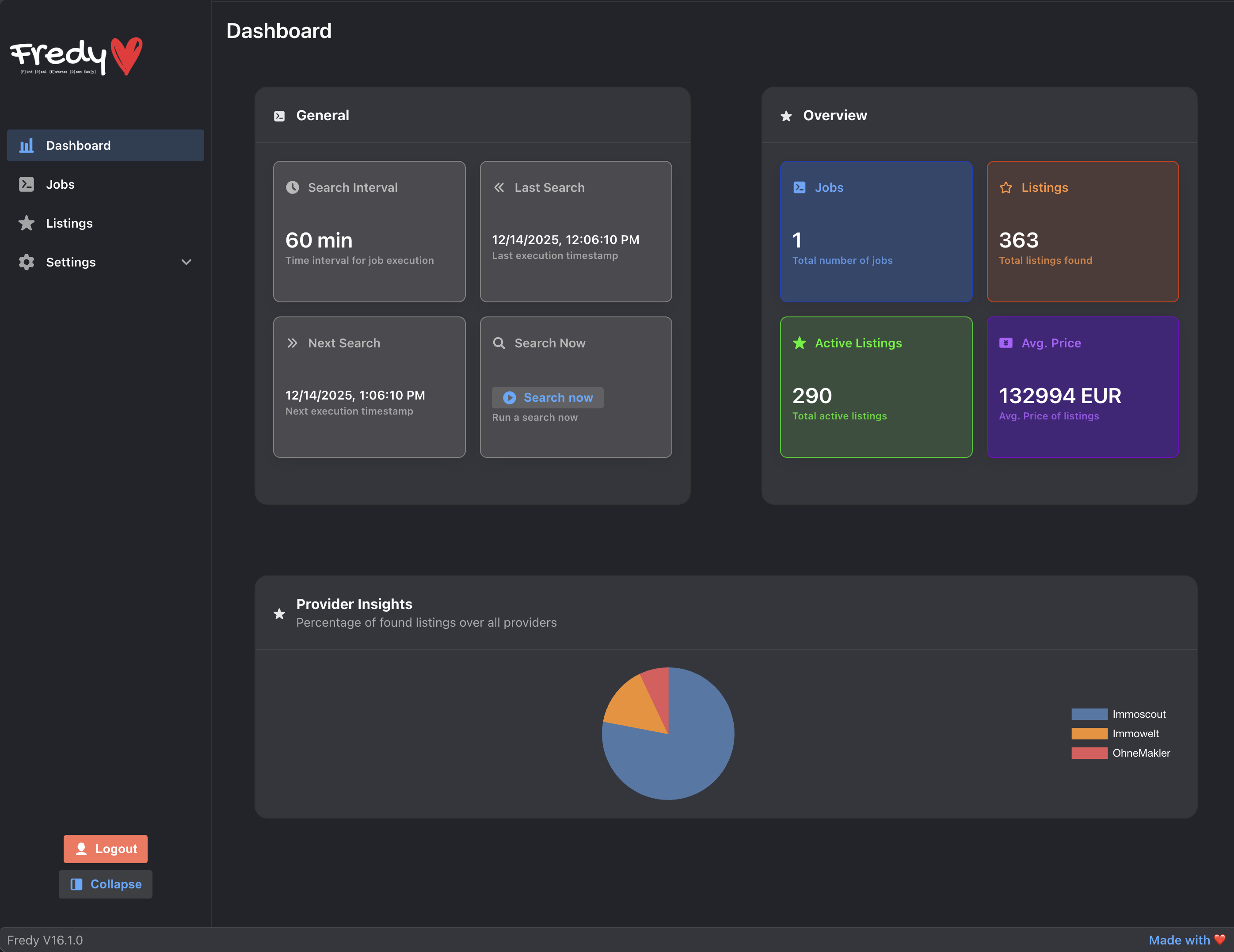Click the Jobs terminal icon in sidebar
This screenshot has height=952, width=1234.
(x=27, y=184)
